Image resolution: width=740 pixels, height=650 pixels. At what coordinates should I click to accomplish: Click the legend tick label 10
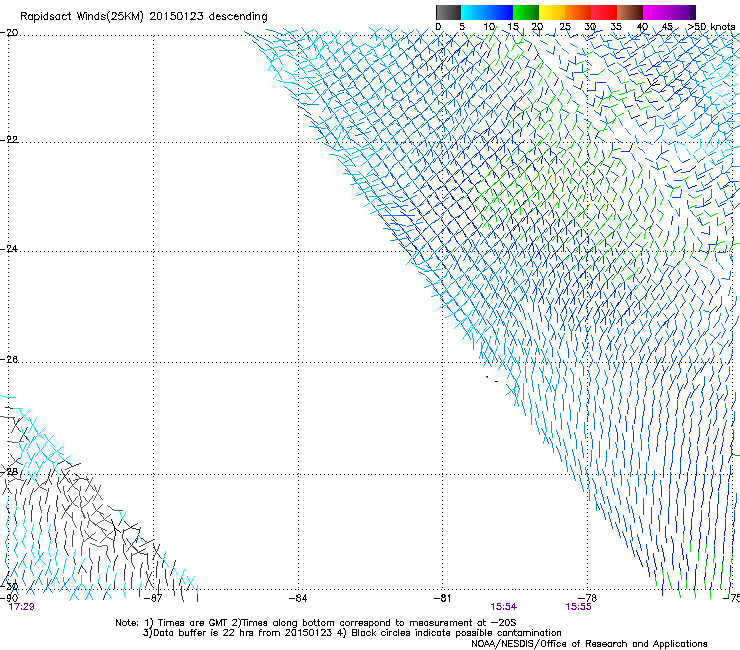(x=489, y=27)
